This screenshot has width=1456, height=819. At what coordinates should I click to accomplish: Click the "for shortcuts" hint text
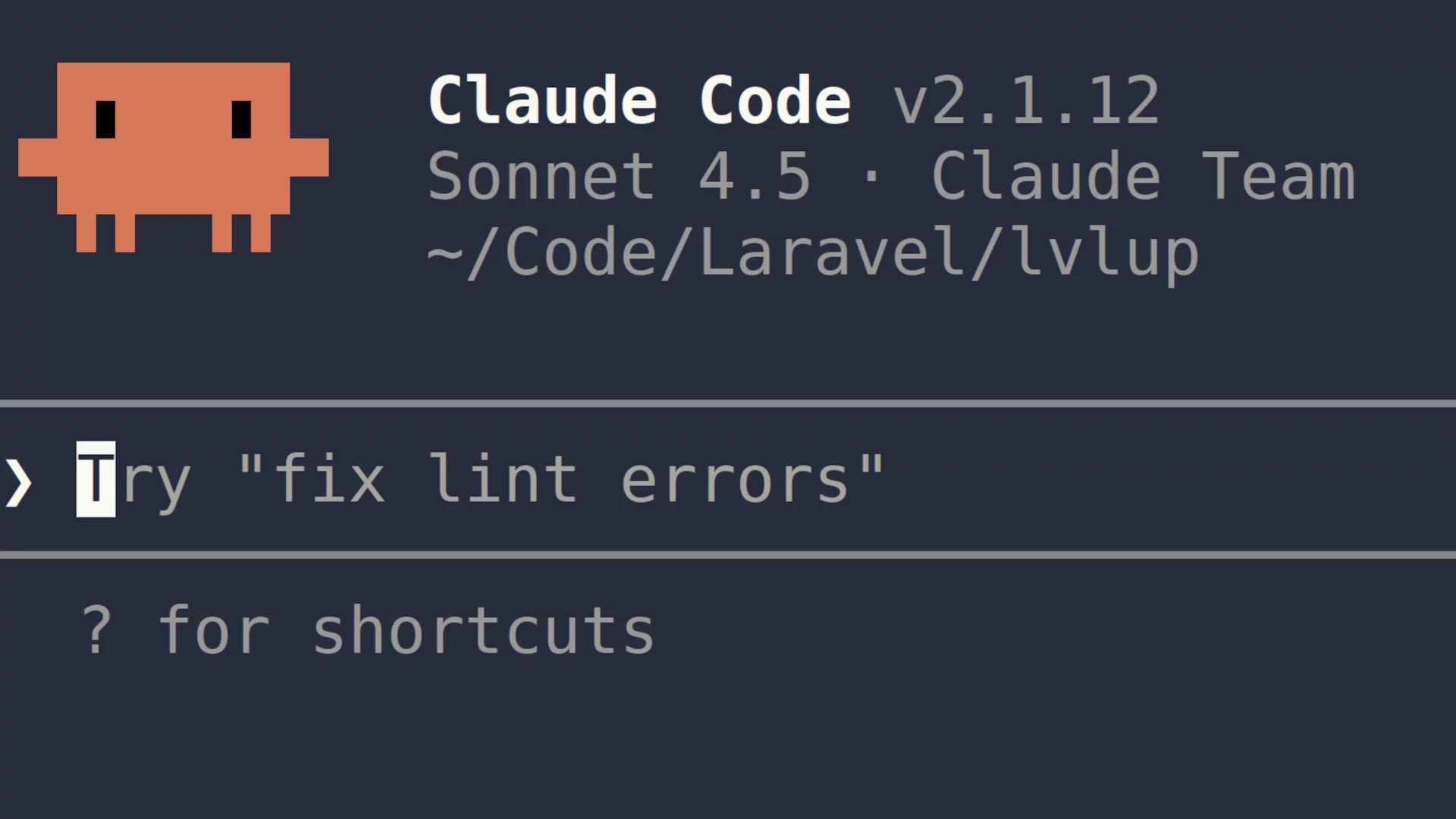(x=406, y=631)
